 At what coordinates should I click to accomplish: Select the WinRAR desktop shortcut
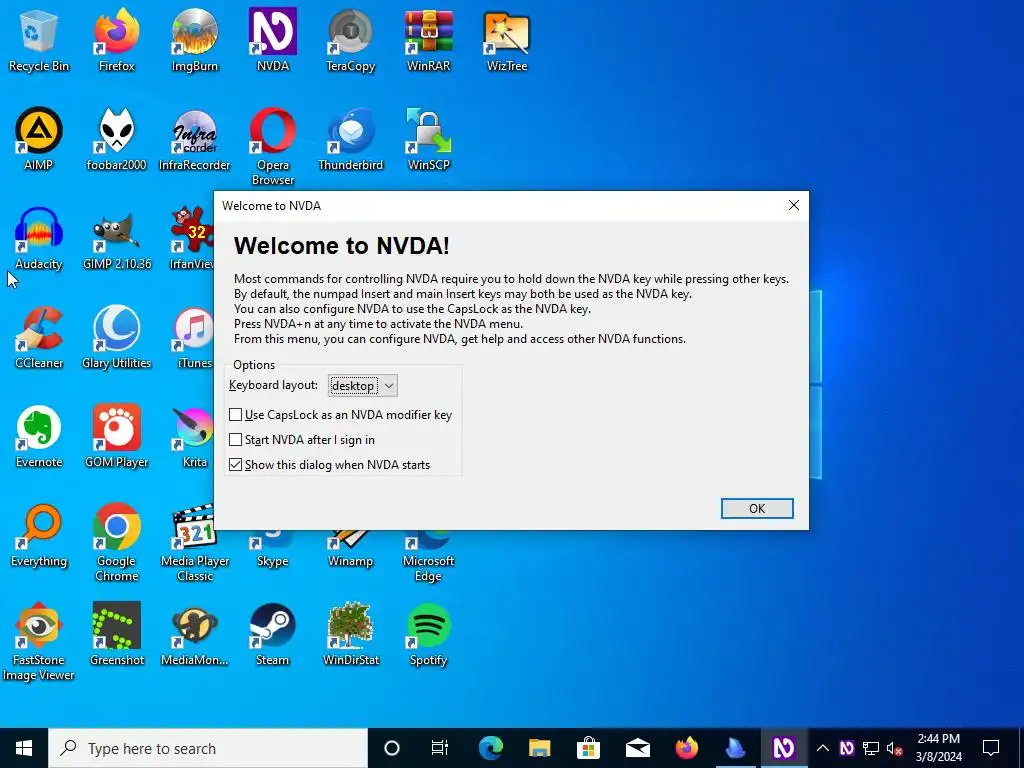point(428,40)
